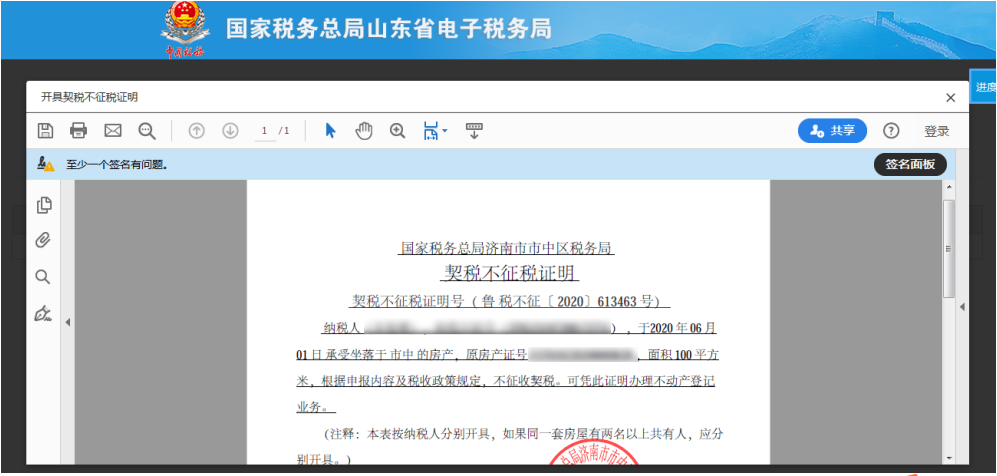Activate the selection arrow tool
This screenshot has height=476, width=997.
(330, 131)
